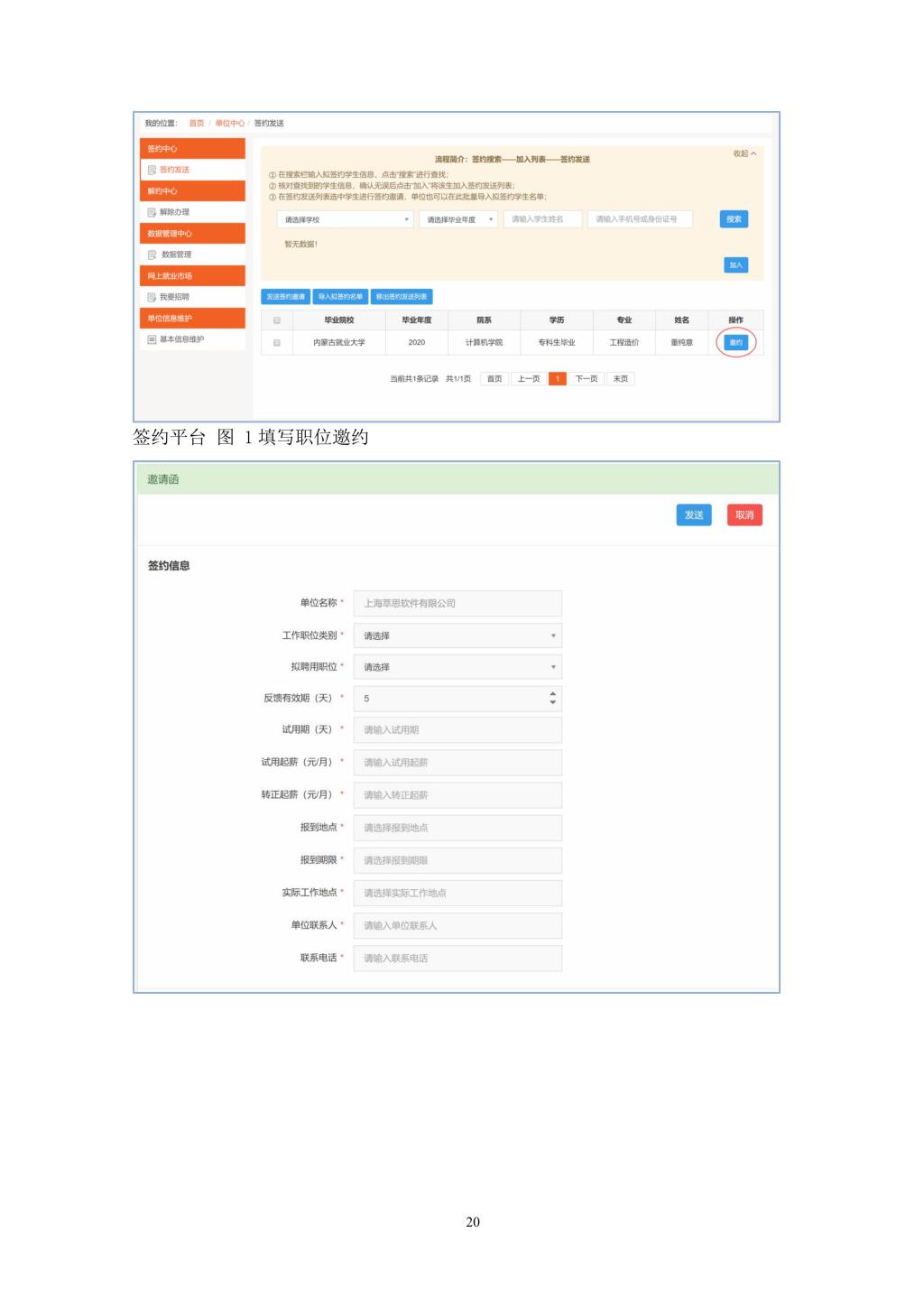Tick the select-all checkbox in table header
Screen dimensions: 924x1307
(277, 320)
